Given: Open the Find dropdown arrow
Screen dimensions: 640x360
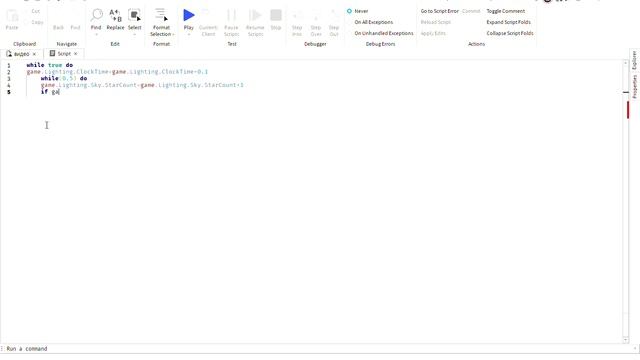Looking at the screenshot, I should (x=96, y=34).
